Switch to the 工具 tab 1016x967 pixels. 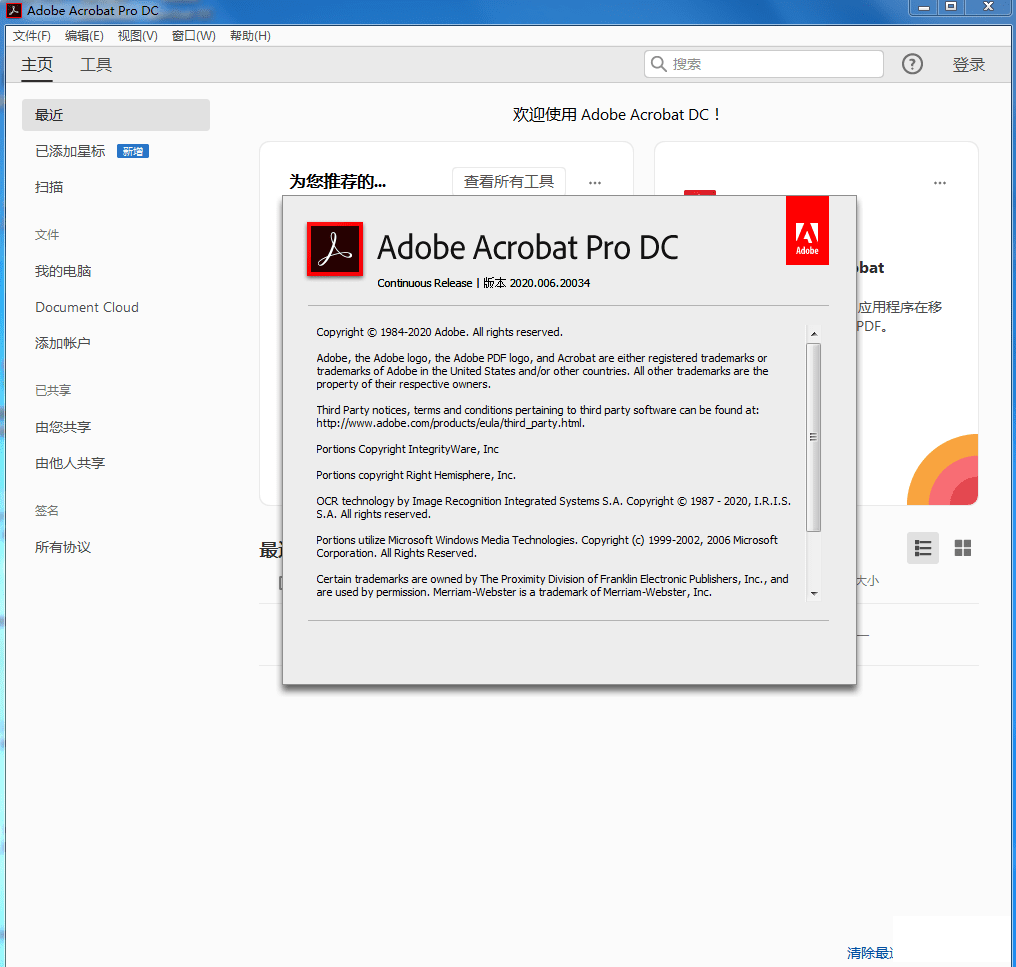(x=96, y=65)
